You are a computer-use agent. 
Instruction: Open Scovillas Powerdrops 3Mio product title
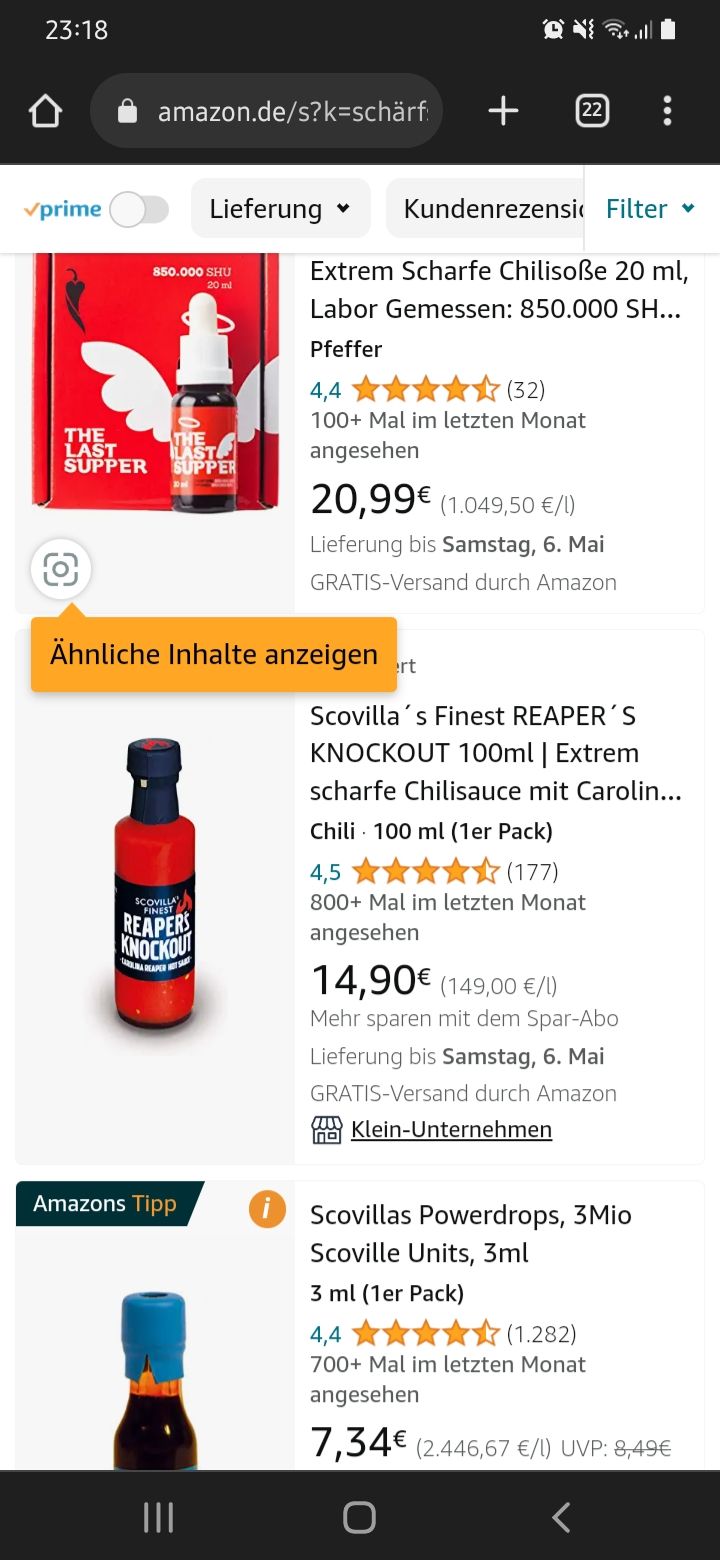pos(471,1233)
